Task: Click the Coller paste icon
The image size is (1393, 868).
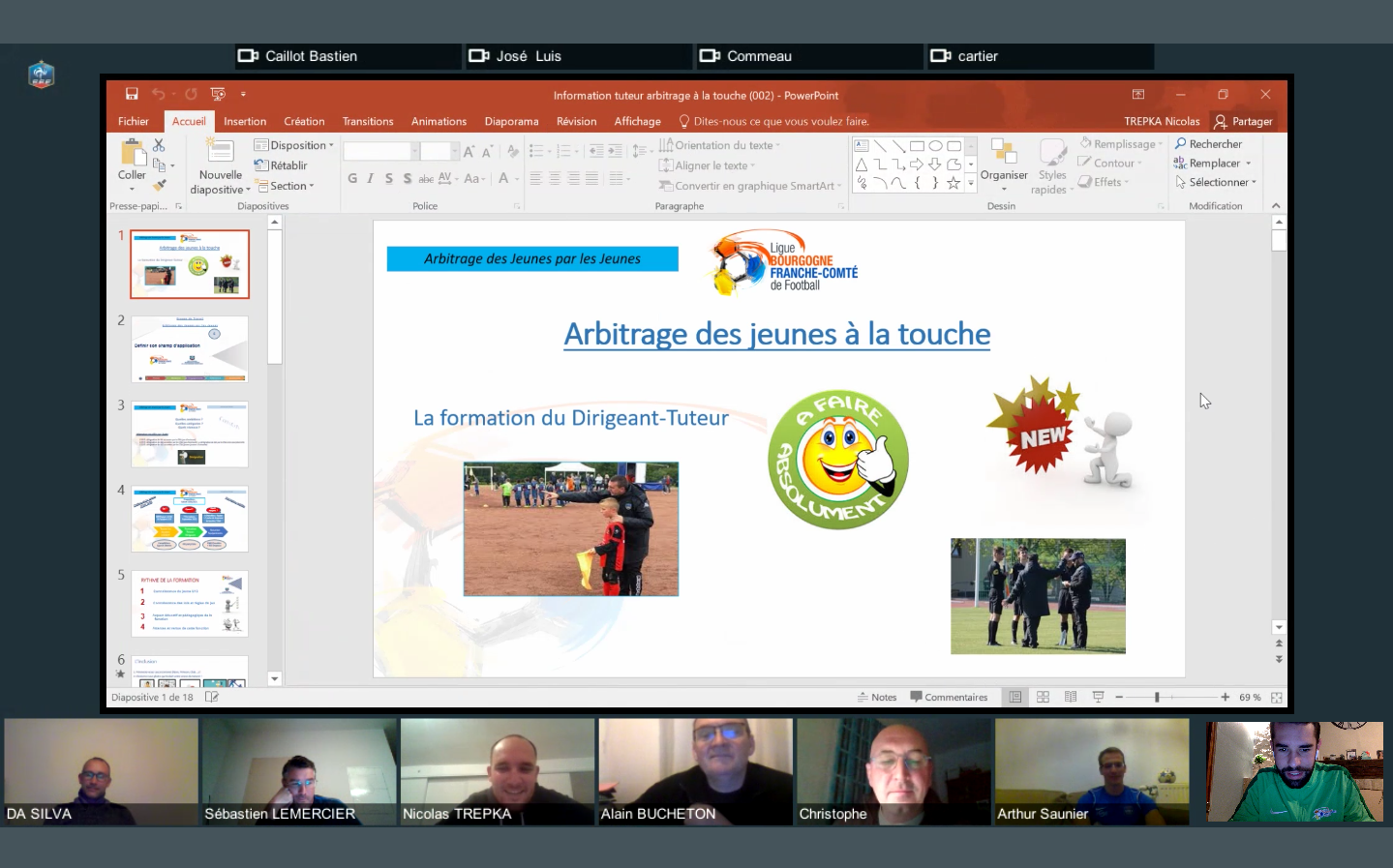Action: (x=132, y=153)
